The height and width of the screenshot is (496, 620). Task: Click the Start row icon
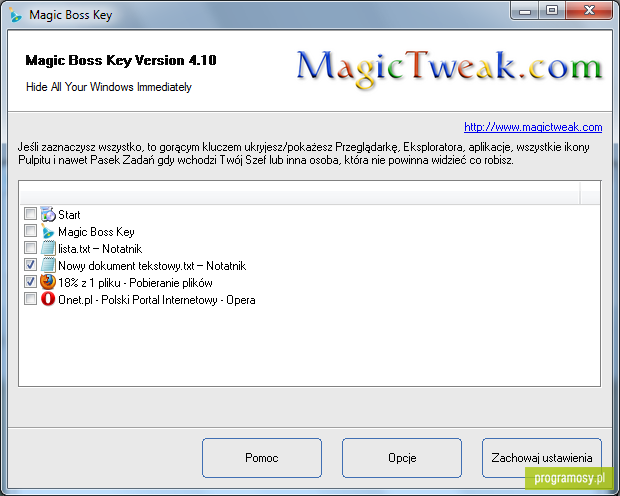(48, 214)
